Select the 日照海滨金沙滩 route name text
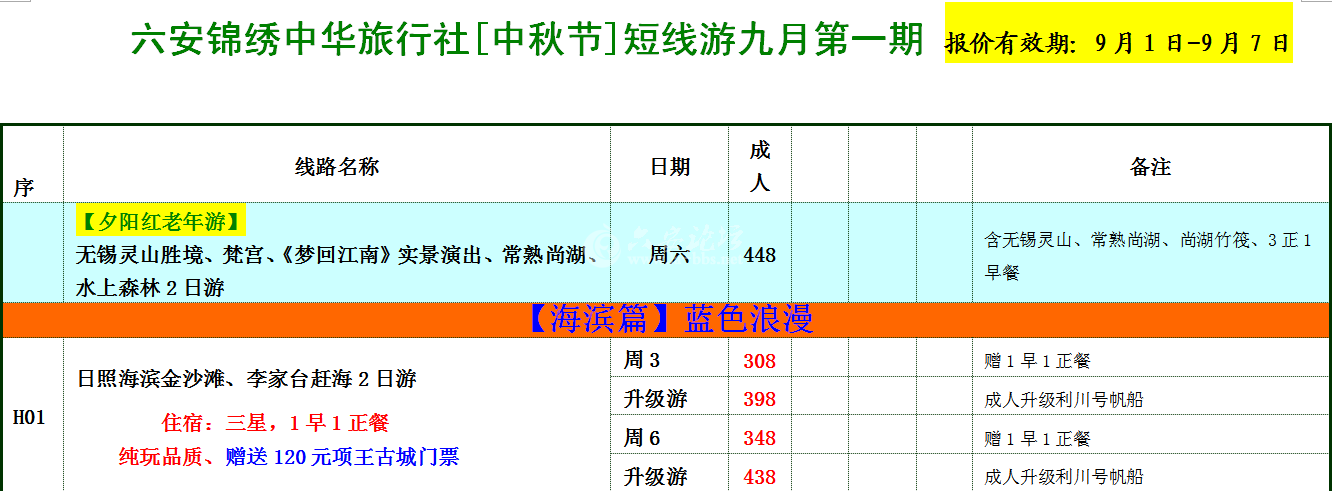This screenshot has width=1332, height=491. pyautogui.click(x=246, y=379)
